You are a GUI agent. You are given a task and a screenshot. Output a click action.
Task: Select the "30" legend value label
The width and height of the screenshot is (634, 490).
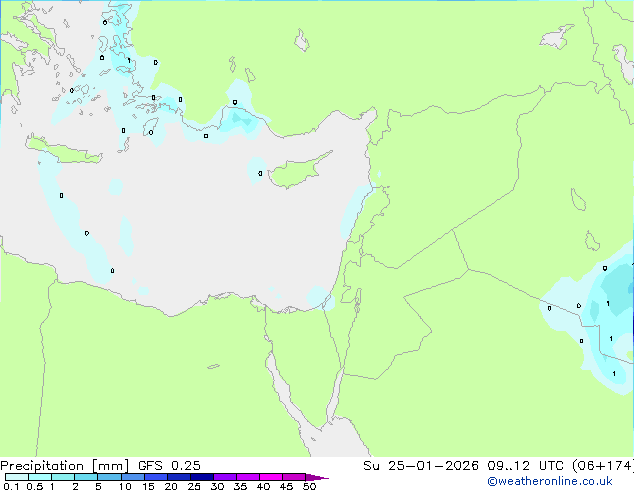pos(217,486)
